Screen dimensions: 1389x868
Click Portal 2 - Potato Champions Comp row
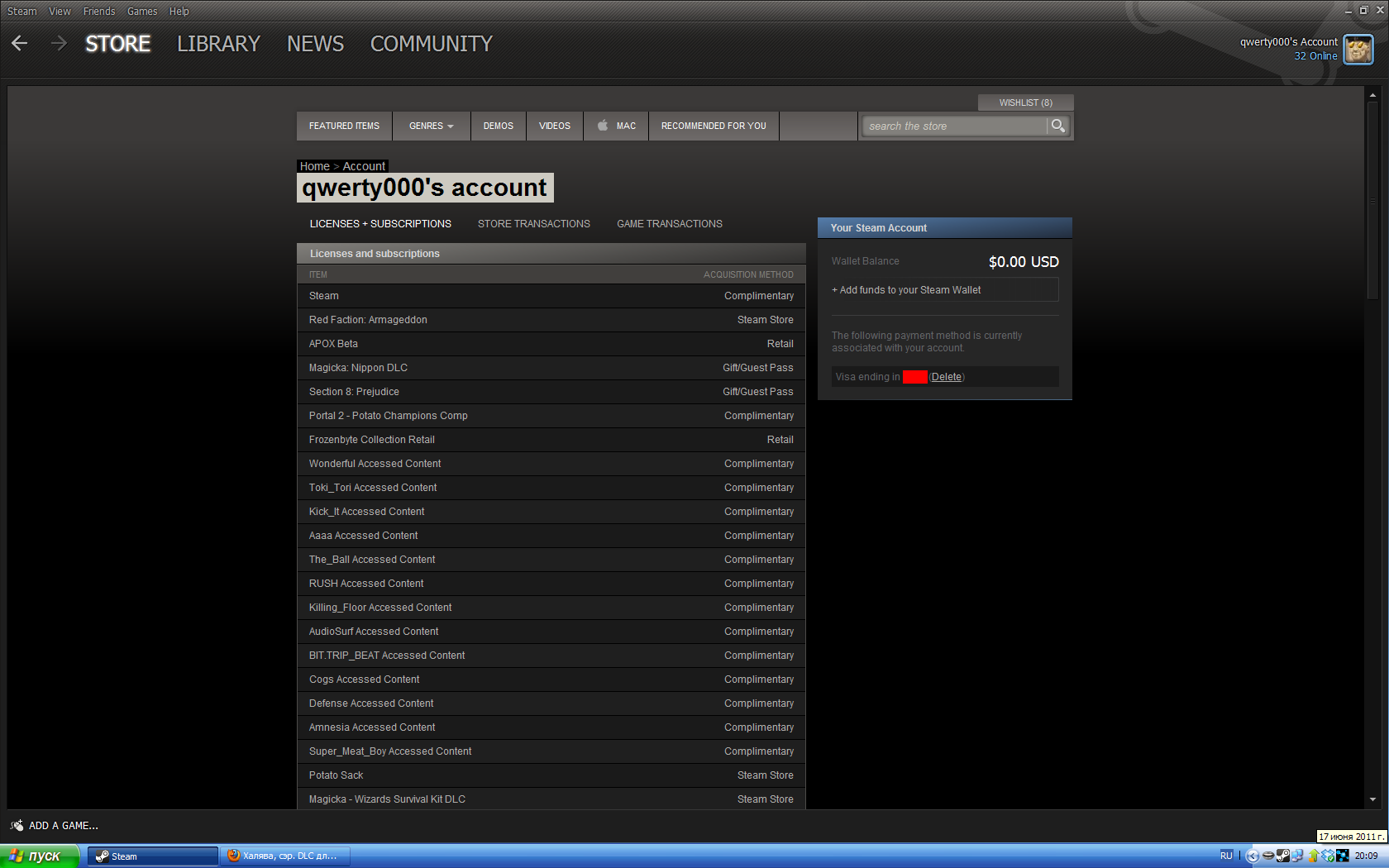tap(551, 416)
